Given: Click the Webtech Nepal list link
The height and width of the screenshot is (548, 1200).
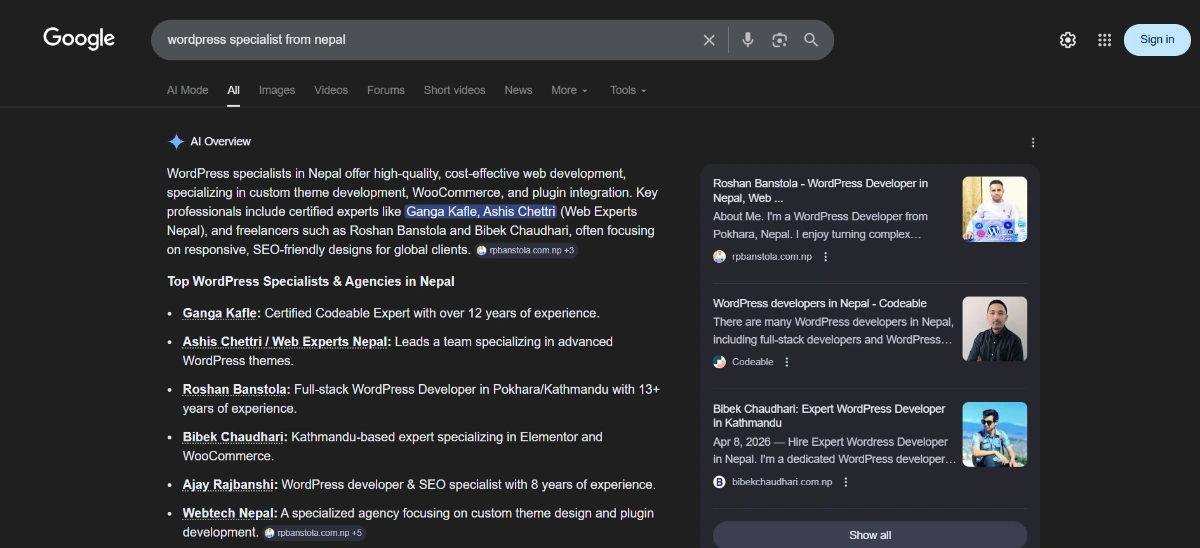Looking at the screenshot, I should tap(228, 513).
